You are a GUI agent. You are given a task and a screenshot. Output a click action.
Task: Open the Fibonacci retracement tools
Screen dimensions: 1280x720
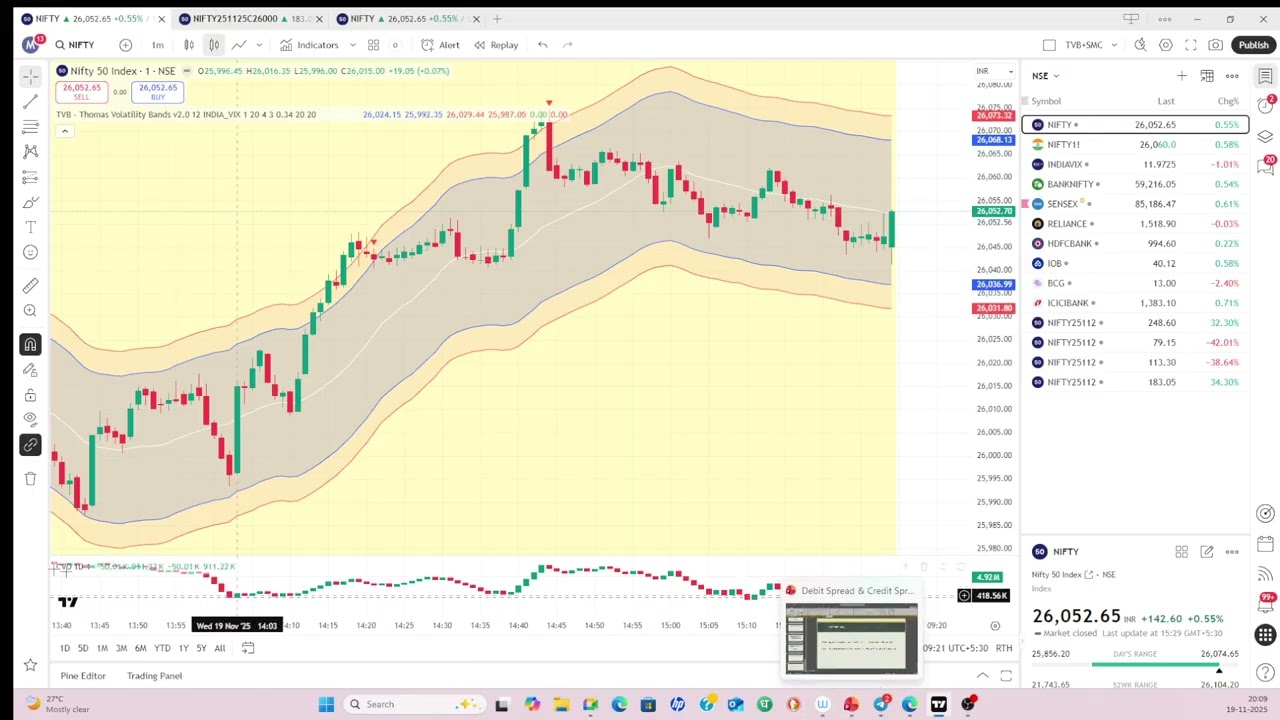click(30, 126)
